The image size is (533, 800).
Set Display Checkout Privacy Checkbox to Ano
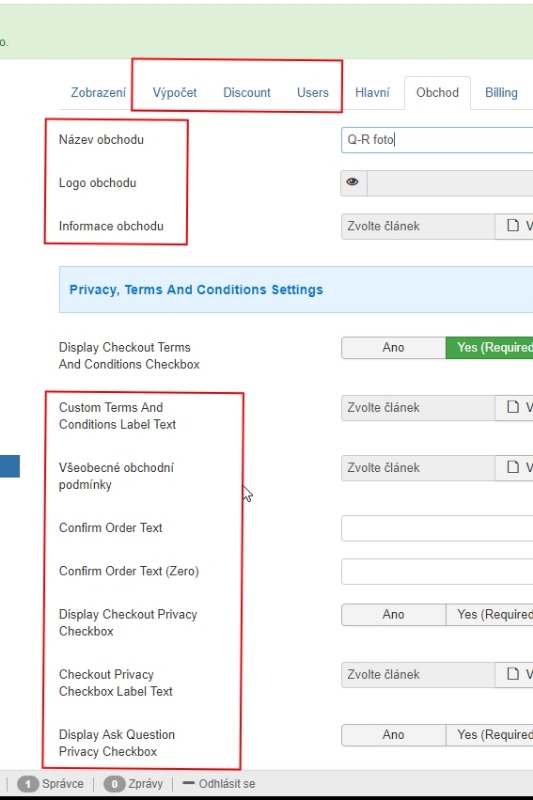(x=393, y=614)
